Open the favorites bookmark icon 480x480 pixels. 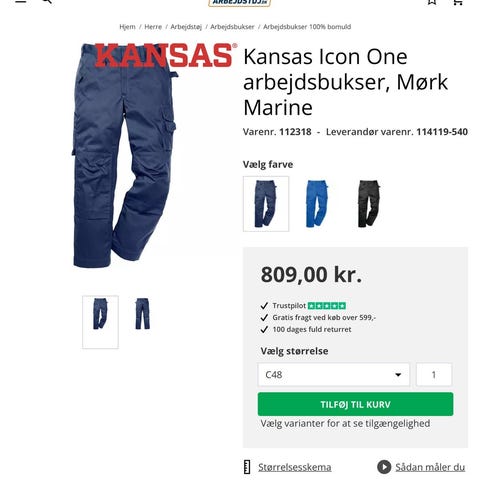[432, 2]
